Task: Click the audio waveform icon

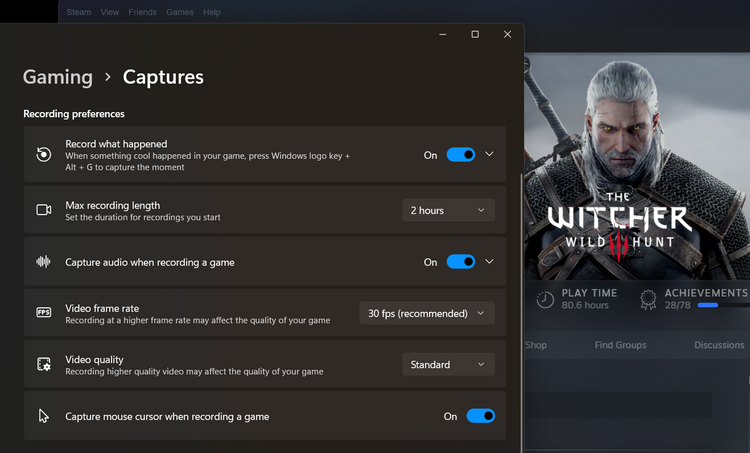Action: [44, 262]
